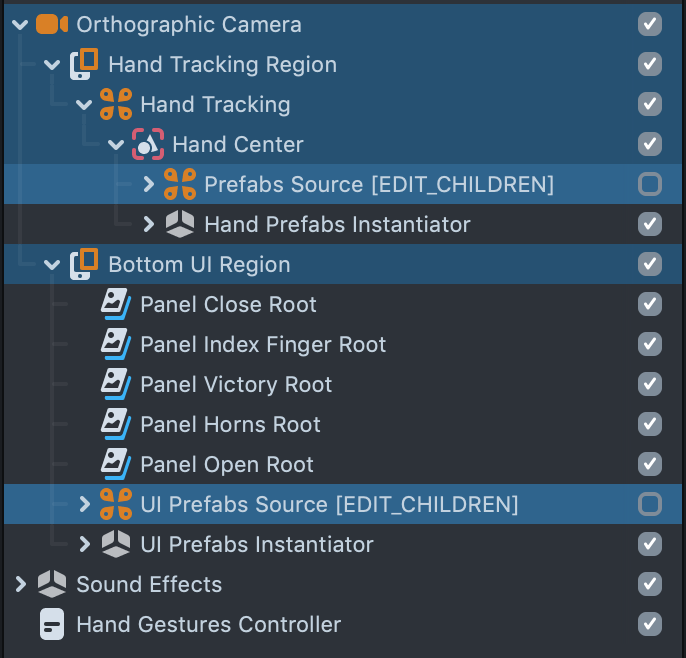Expand the Sound Effects object

click(x=20, y=584)
